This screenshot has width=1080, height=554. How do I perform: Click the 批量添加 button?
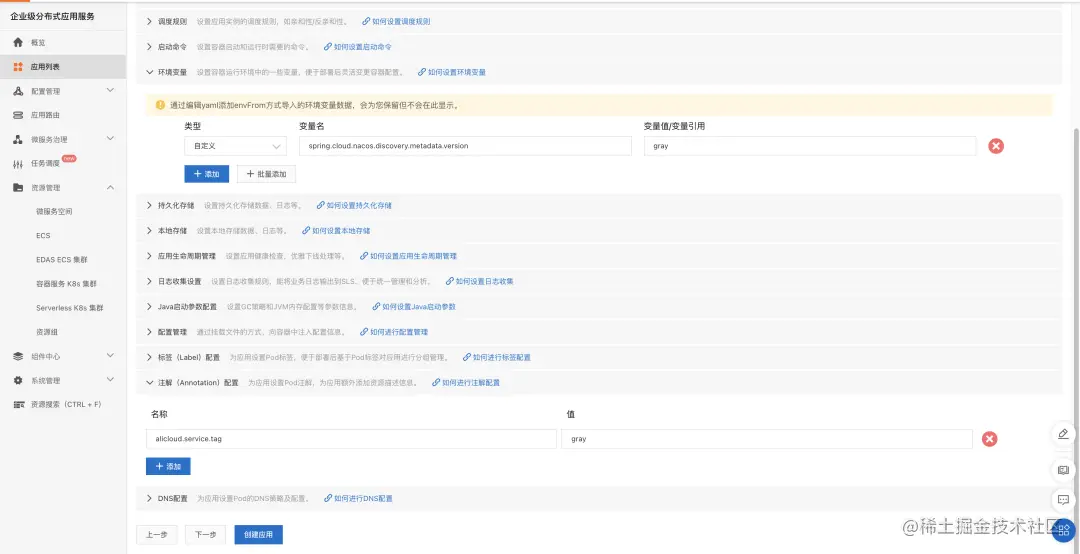coord(267,174)
